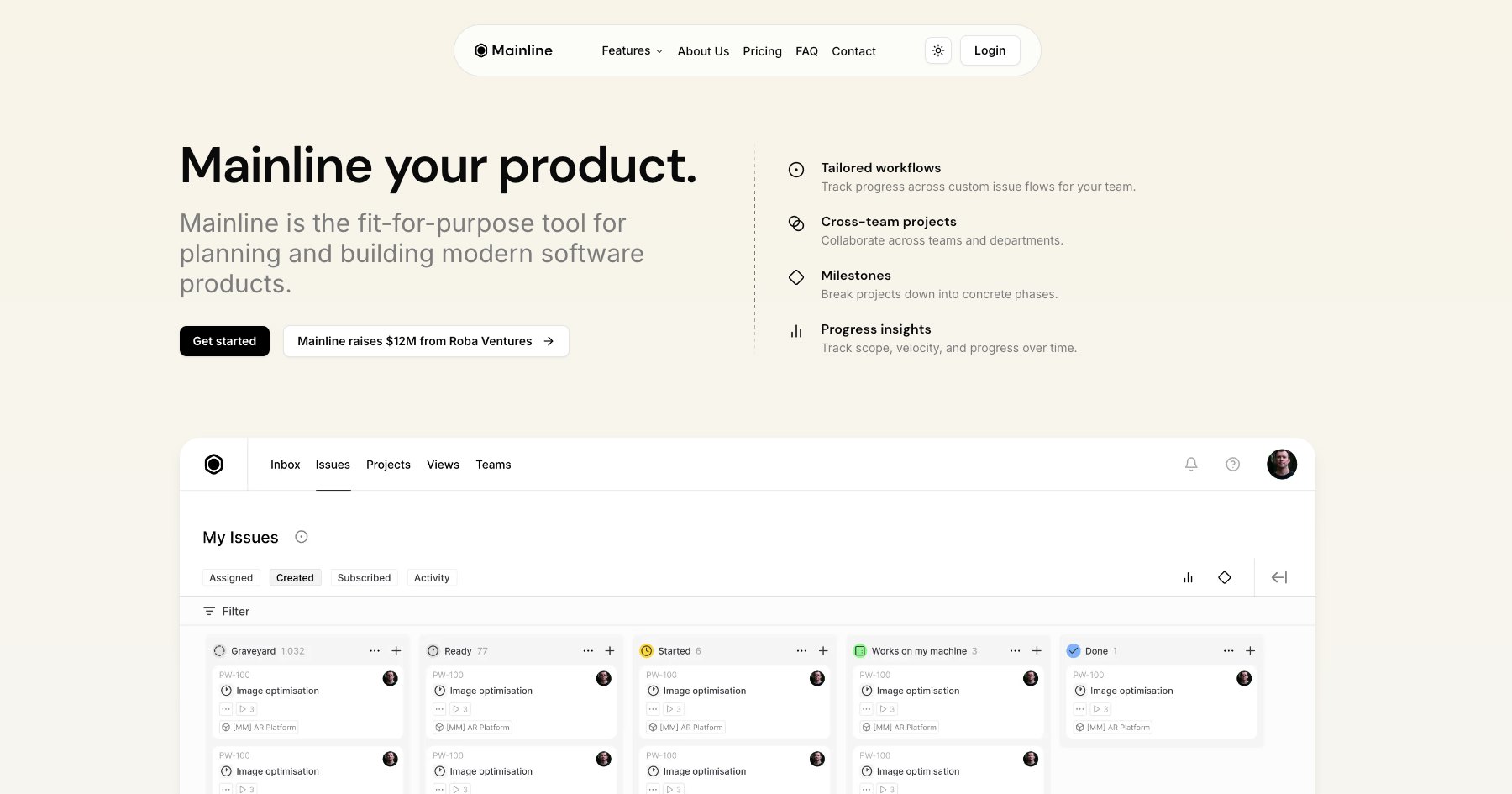Add an issue to the Ready column
The image size is (1512, 794).
pyautogui.click(x=610, y=650)
